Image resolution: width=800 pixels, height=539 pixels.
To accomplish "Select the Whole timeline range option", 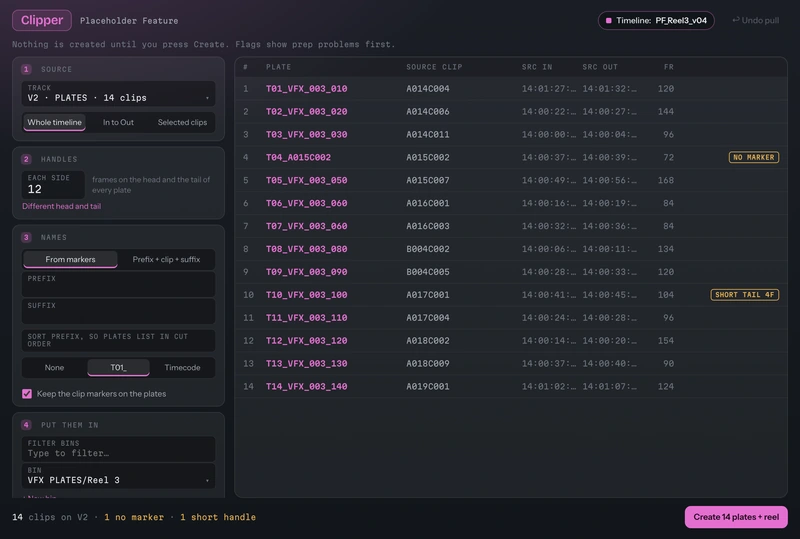I will (55, 122).
